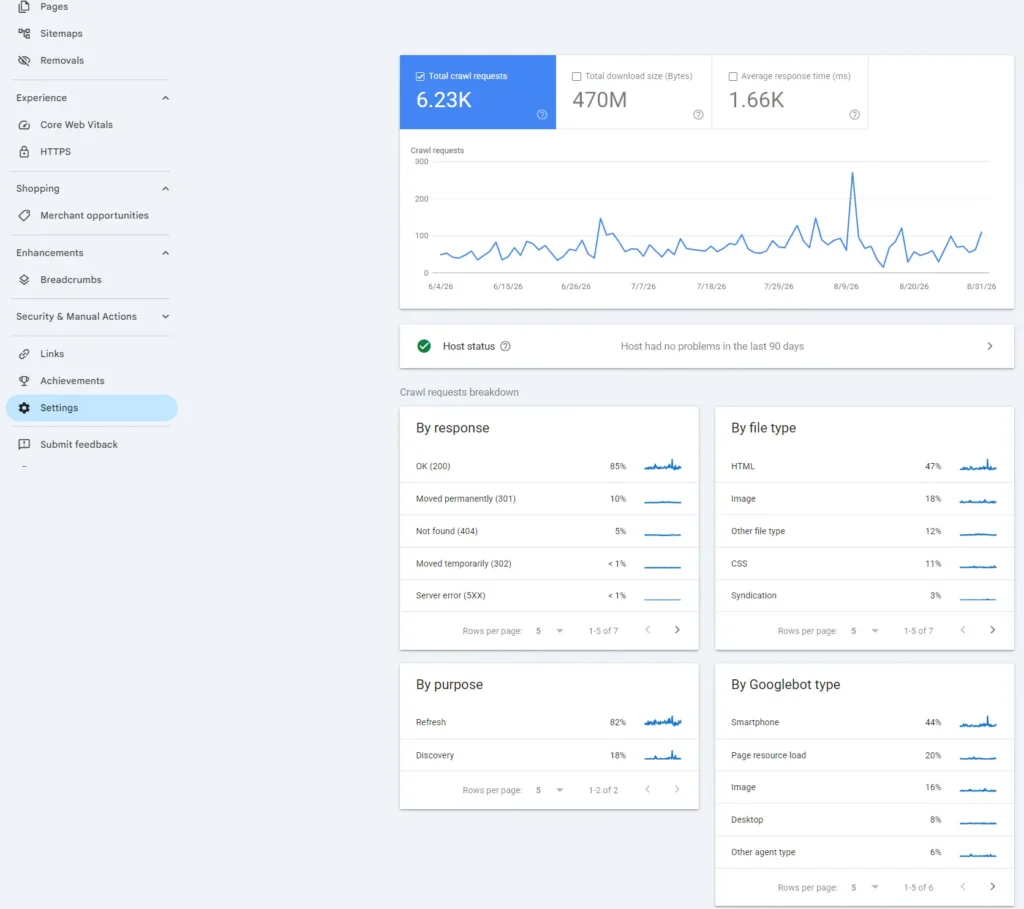Collapse the Experience section
The height and width of the screenshot is (909, 1024).
[x=165, y=98]
